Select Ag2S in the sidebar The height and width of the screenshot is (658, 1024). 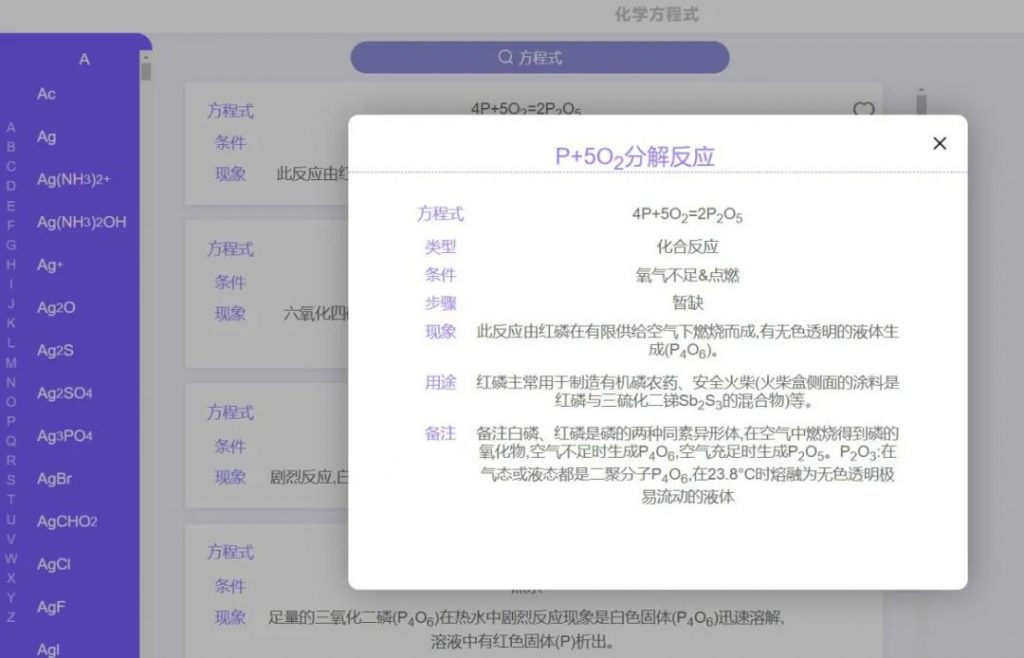(x=56, y=351)
